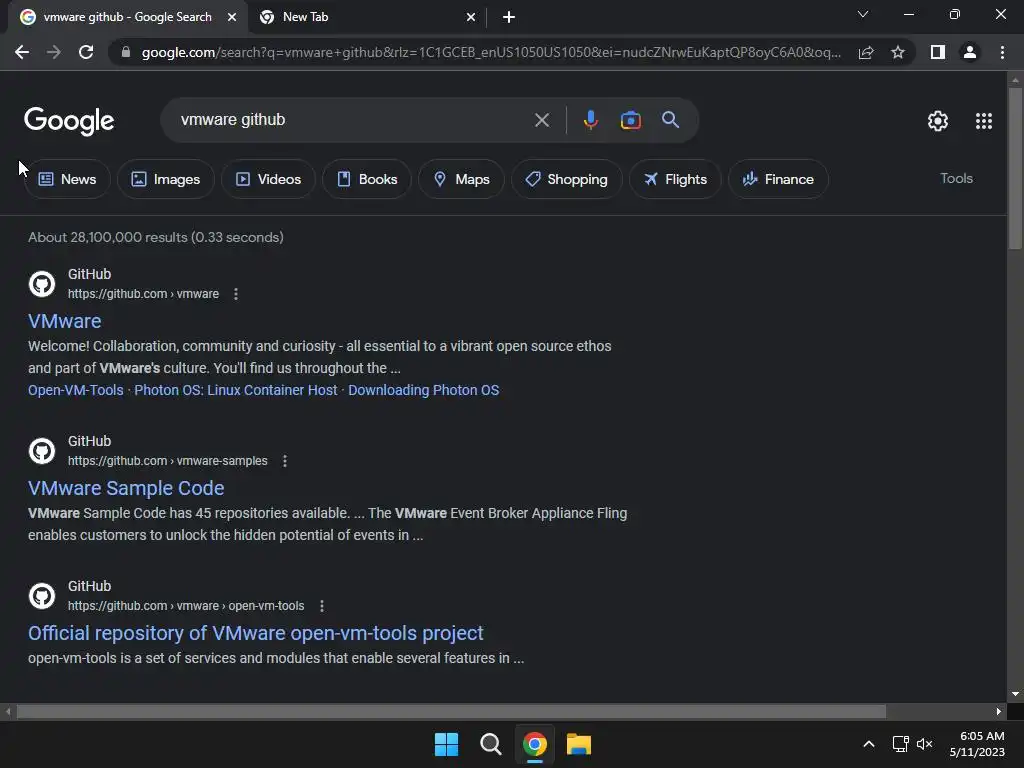This screenshot has width=1024, height=768.
Task: Click the horizontal scrollbar thumb
Action: tap(451, 711)
